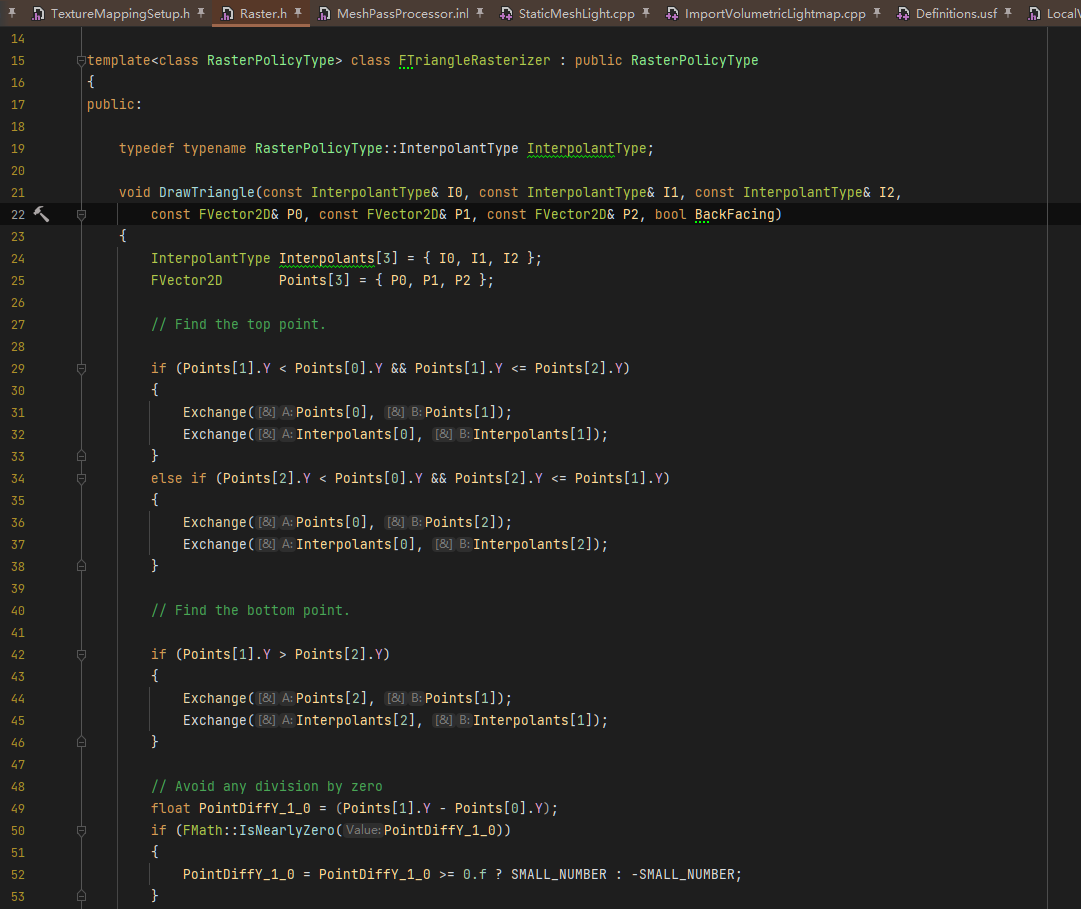Click Interpolants[3] array declaration on line 24
Screen dimensions: 1081x909
339,258
